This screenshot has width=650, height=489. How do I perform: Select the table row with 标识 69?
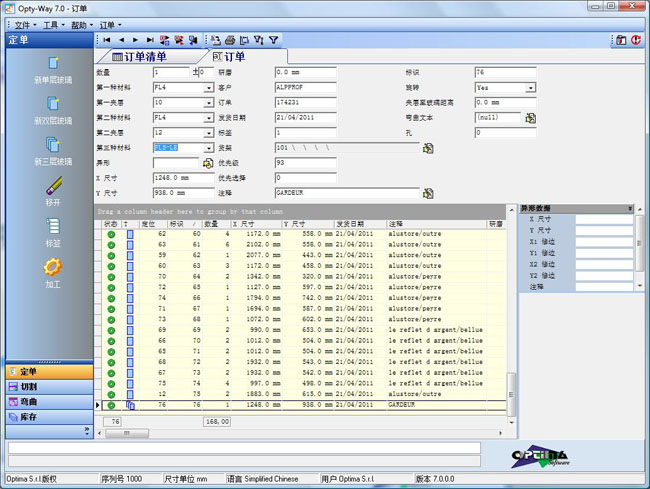[x=304, y=330]
